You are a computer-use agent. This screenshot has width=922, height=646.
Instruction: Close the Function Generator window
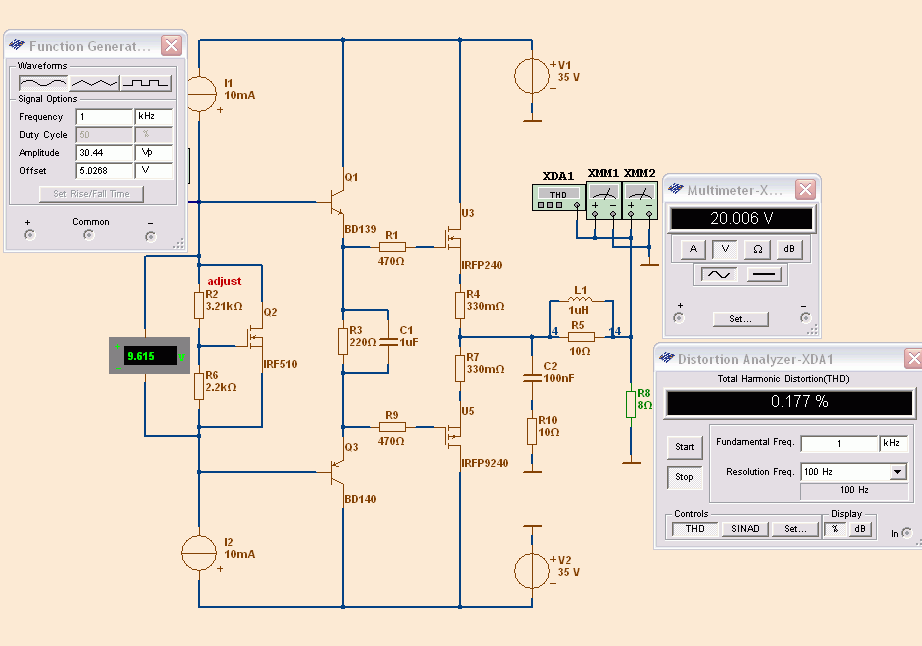point(171,45)
